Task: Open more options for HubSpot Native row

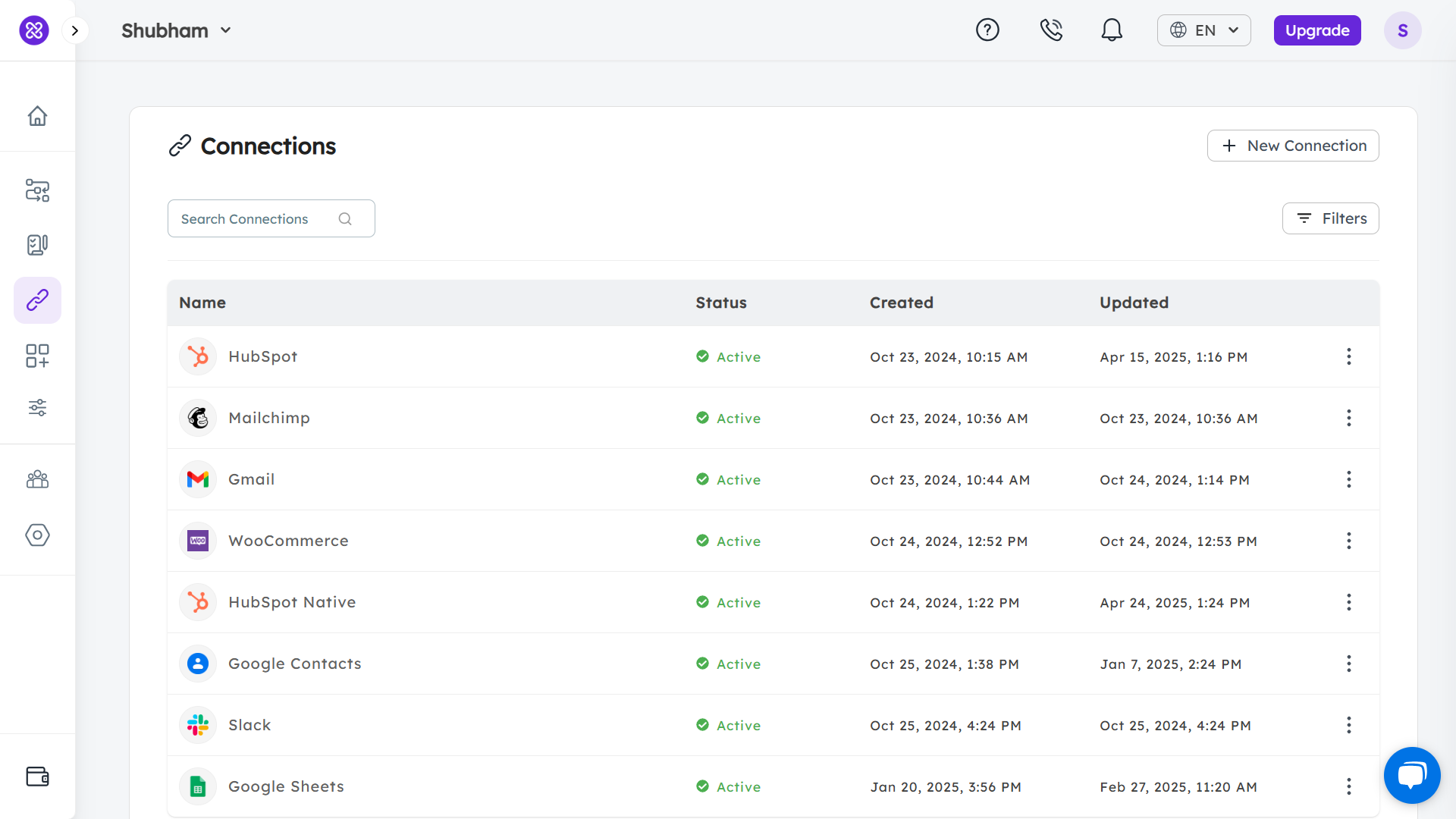Action: (1348, 602)
